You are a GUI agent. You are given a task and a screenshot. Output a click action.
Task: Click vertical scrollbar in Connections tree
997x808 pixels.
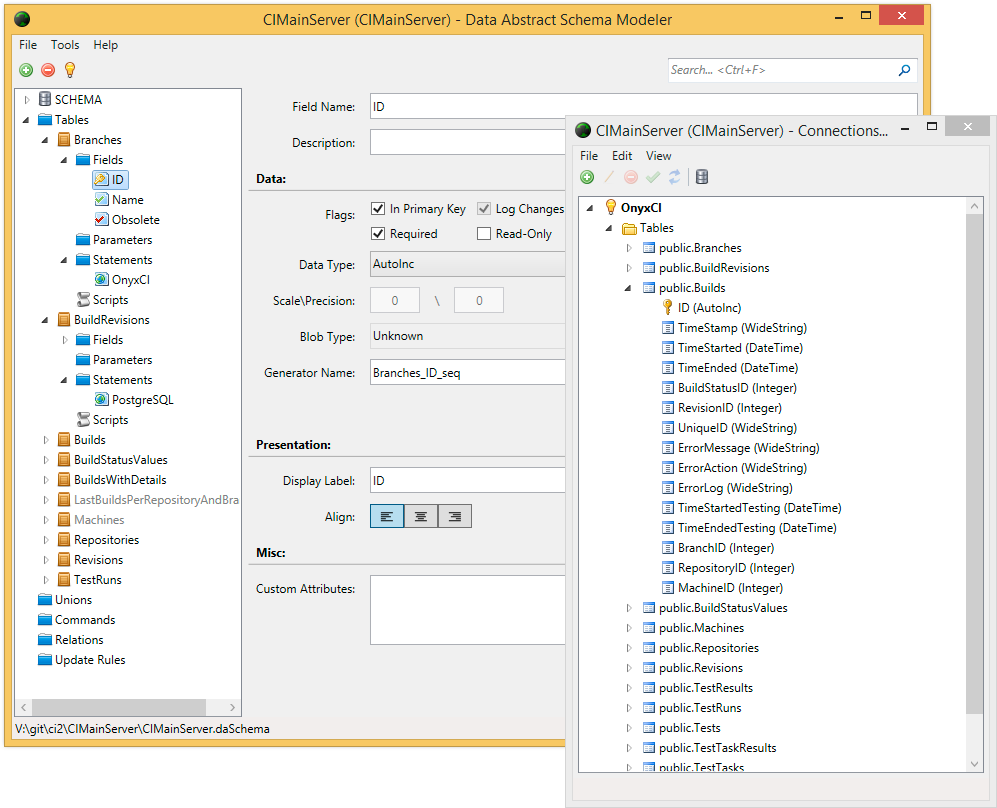[x=974, y=463]
